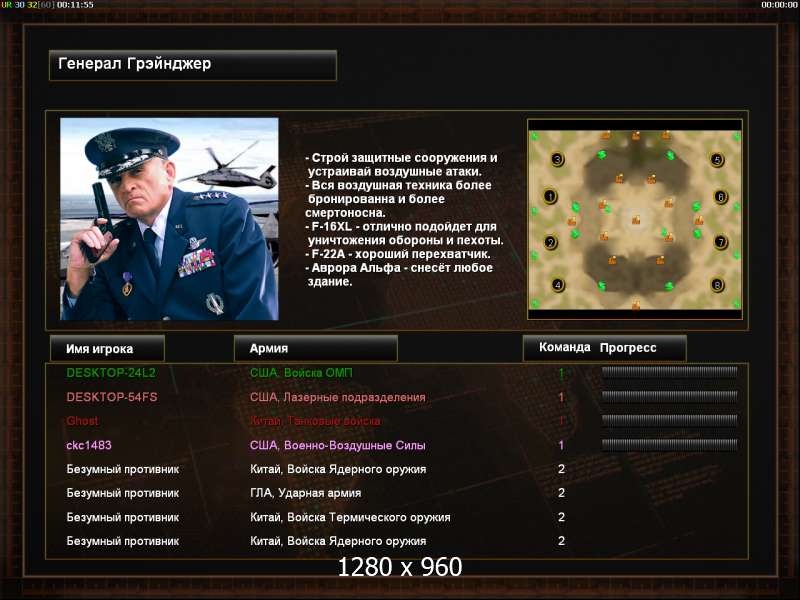Click army 'Китай, Танковые войска'
Image resolution: width=800 pixels, height=600 pixels.
(x=315, y=421)
